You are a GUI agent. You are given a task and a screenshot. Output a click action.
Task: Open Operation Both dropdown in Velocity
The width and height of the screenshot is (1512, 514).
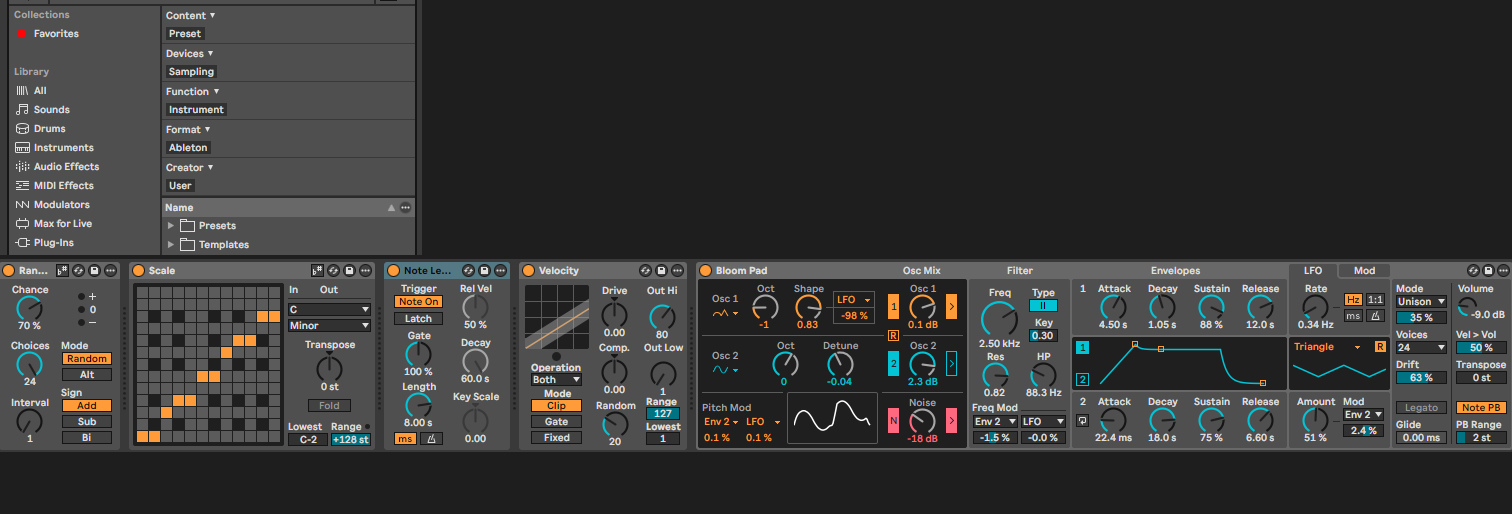[556, 380]
